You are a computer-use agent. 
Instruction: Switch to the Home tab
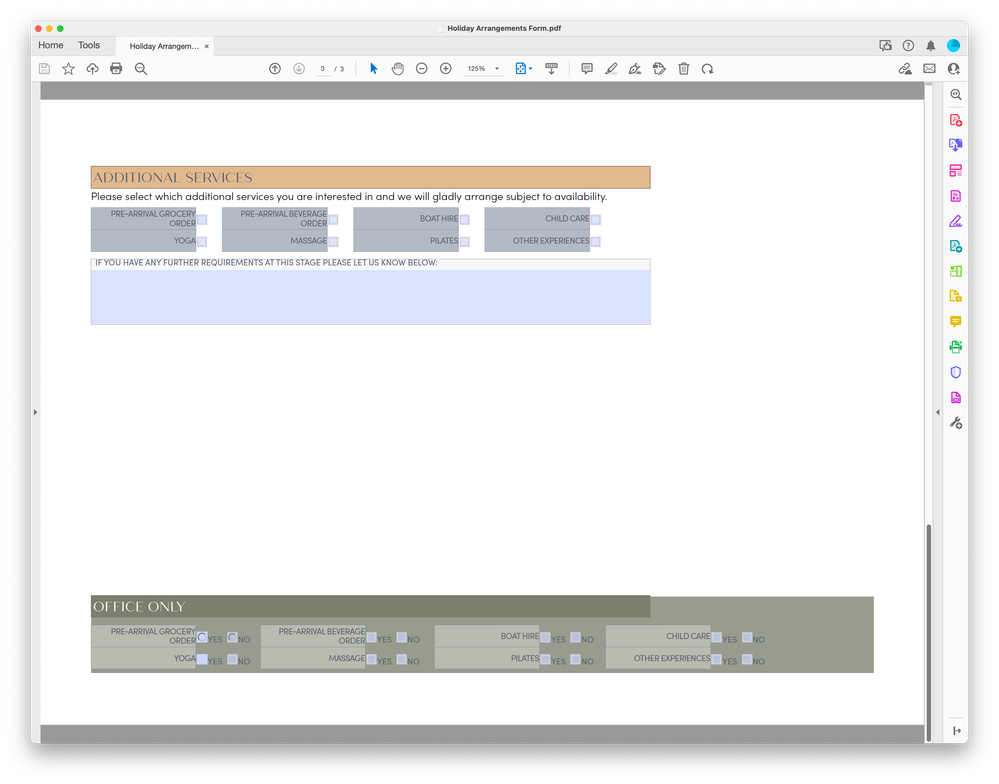coord(50,45)
